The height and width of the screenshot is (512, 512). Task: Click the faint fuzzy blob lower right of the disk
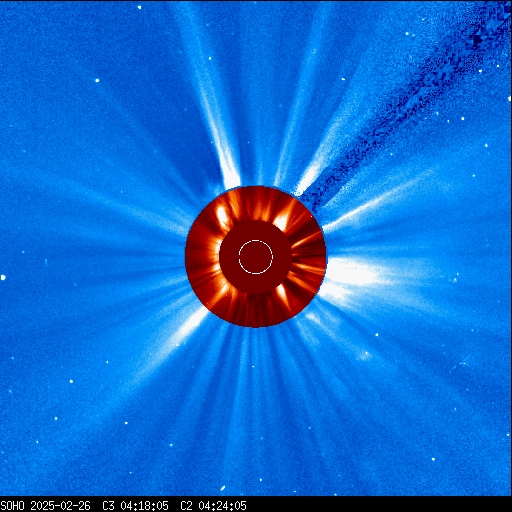click(x=366, y=355)
